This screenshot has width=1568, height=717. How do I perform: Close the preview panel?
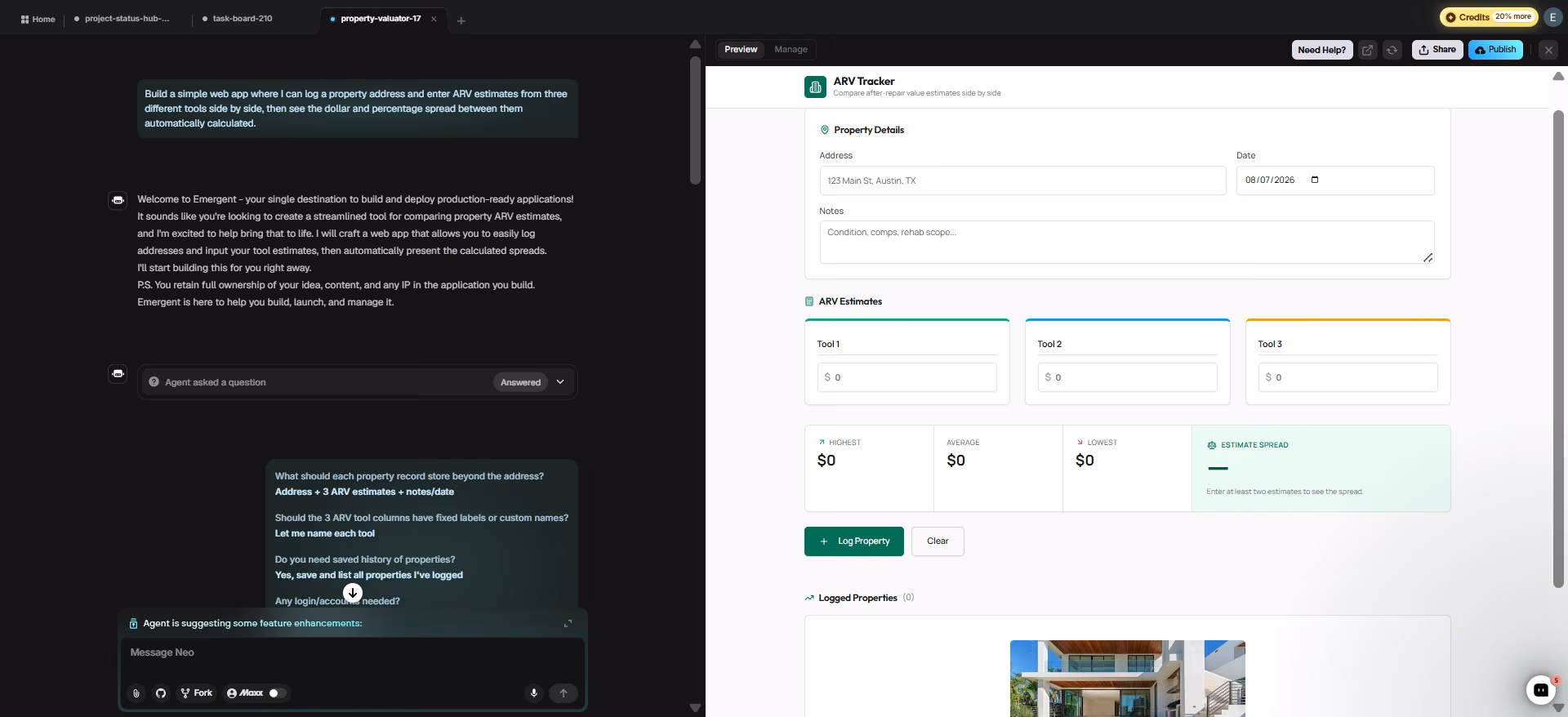[x=1548, y=50]
